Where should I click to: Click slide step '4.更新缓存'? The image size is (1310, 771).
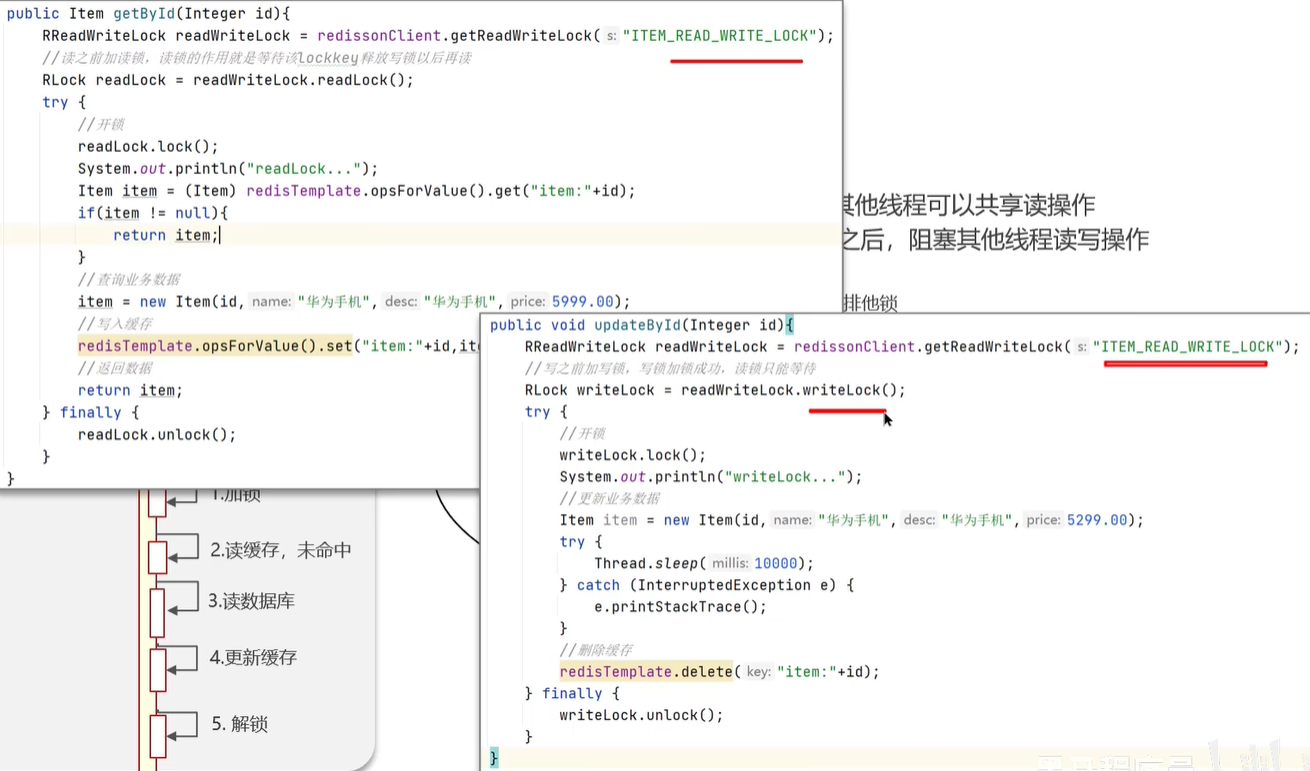[252, 658]
